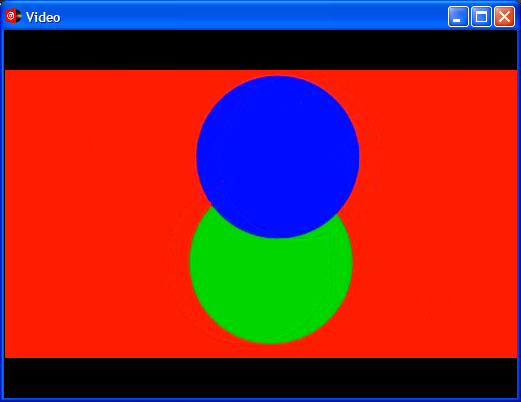Minimize the Video window
This screenshot has height=402, width=521.
pyautogui.click(x=458, y=16)
